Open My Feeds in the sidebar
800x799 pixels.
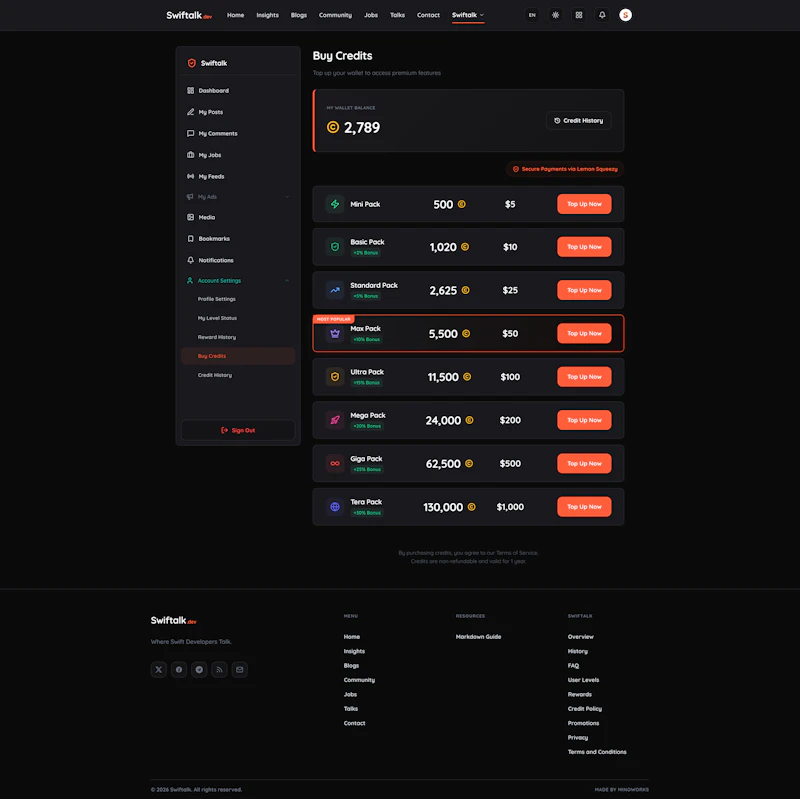[x=238, y=176]
